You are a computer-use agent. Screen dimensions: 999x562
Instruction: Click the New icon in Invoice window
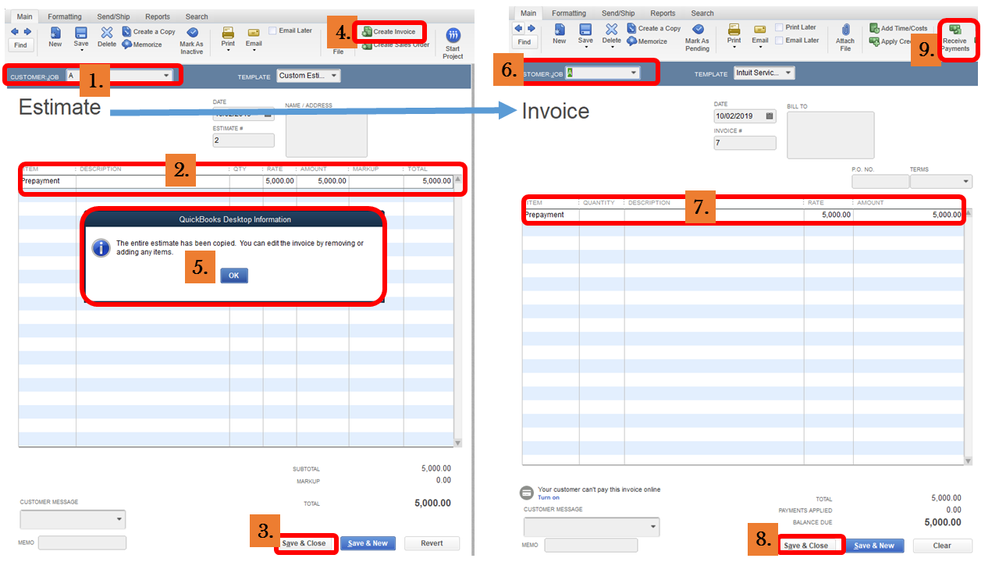pos(559,29)
